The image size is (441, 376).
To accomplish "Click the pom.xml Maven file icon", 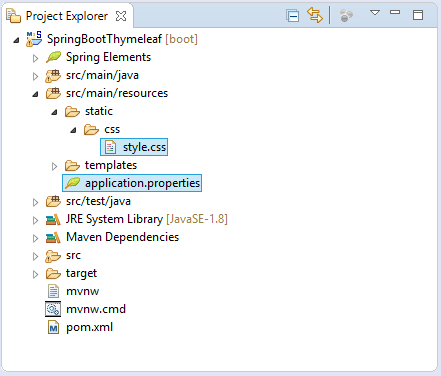I will pyautogui.click(x=53, y=327).
